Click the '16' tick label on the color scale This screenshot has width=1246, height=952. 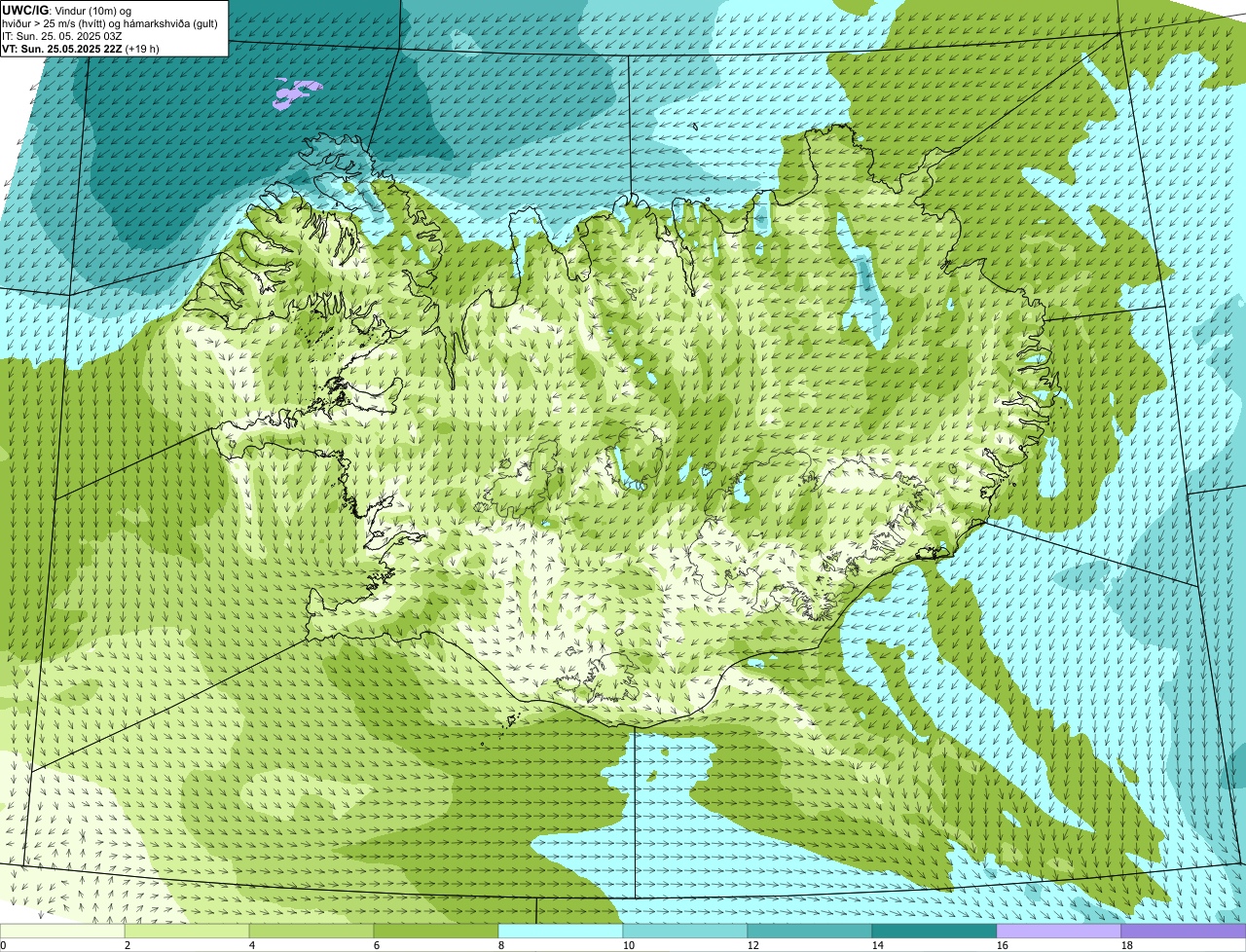(x=1003, y=945)
